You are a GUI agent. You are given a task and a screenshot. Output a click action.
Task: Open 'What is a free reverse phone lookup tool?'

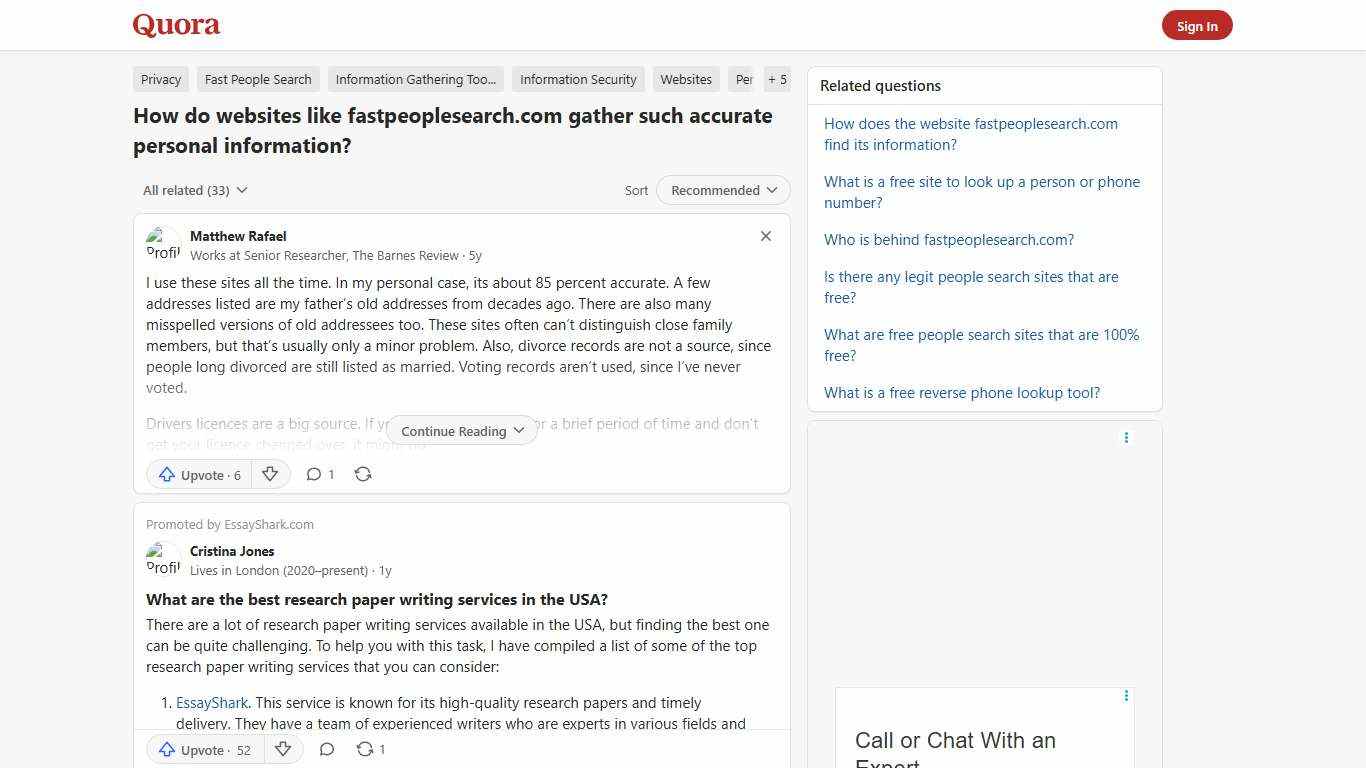961,393
